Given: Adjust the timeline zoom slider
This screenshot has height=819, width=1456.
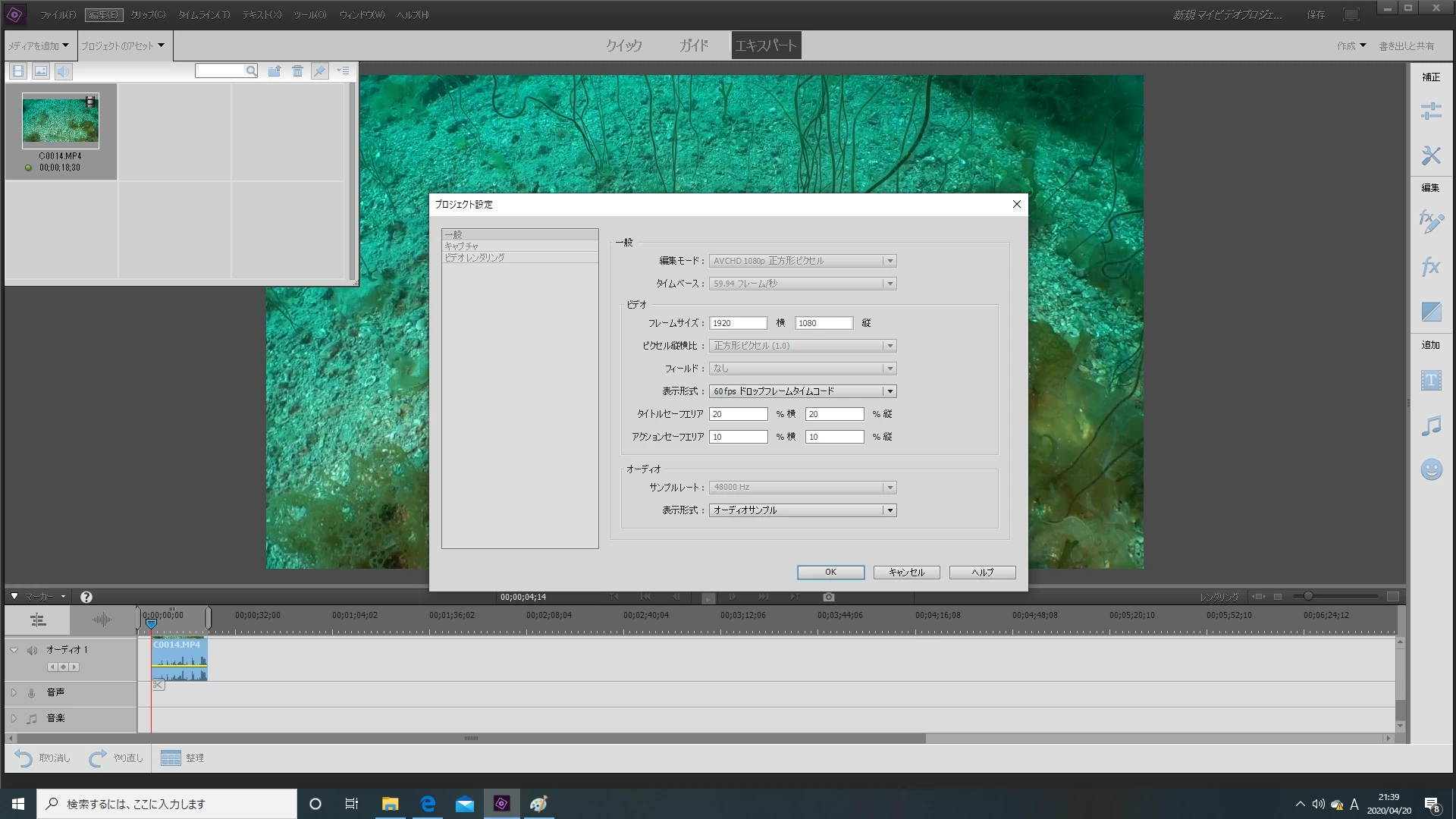Looking at the screenshot, I should coord(1308,597).
